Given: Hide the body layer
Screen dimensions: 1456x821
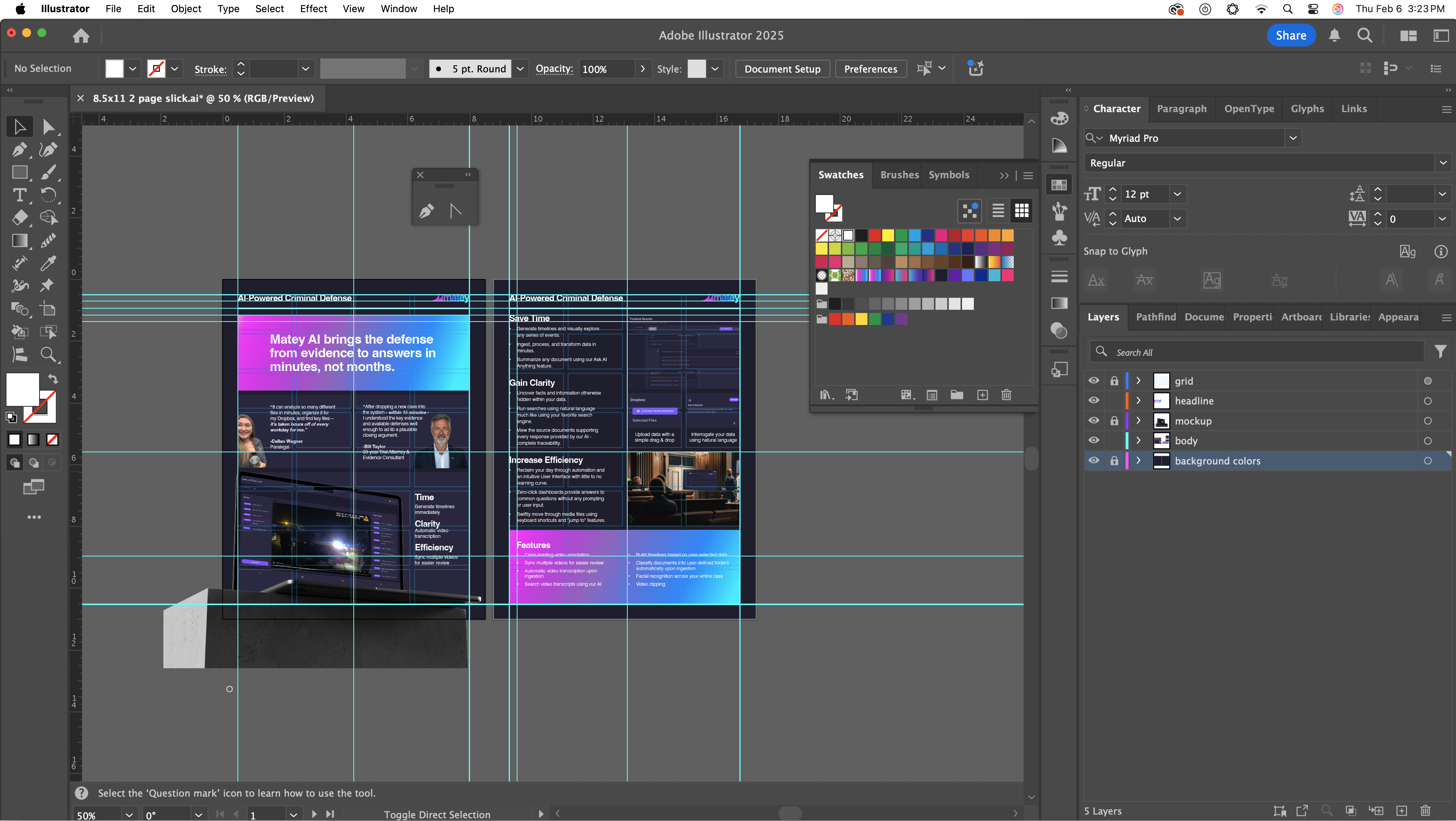Looking at the screenshot, I should point(1094,441).
